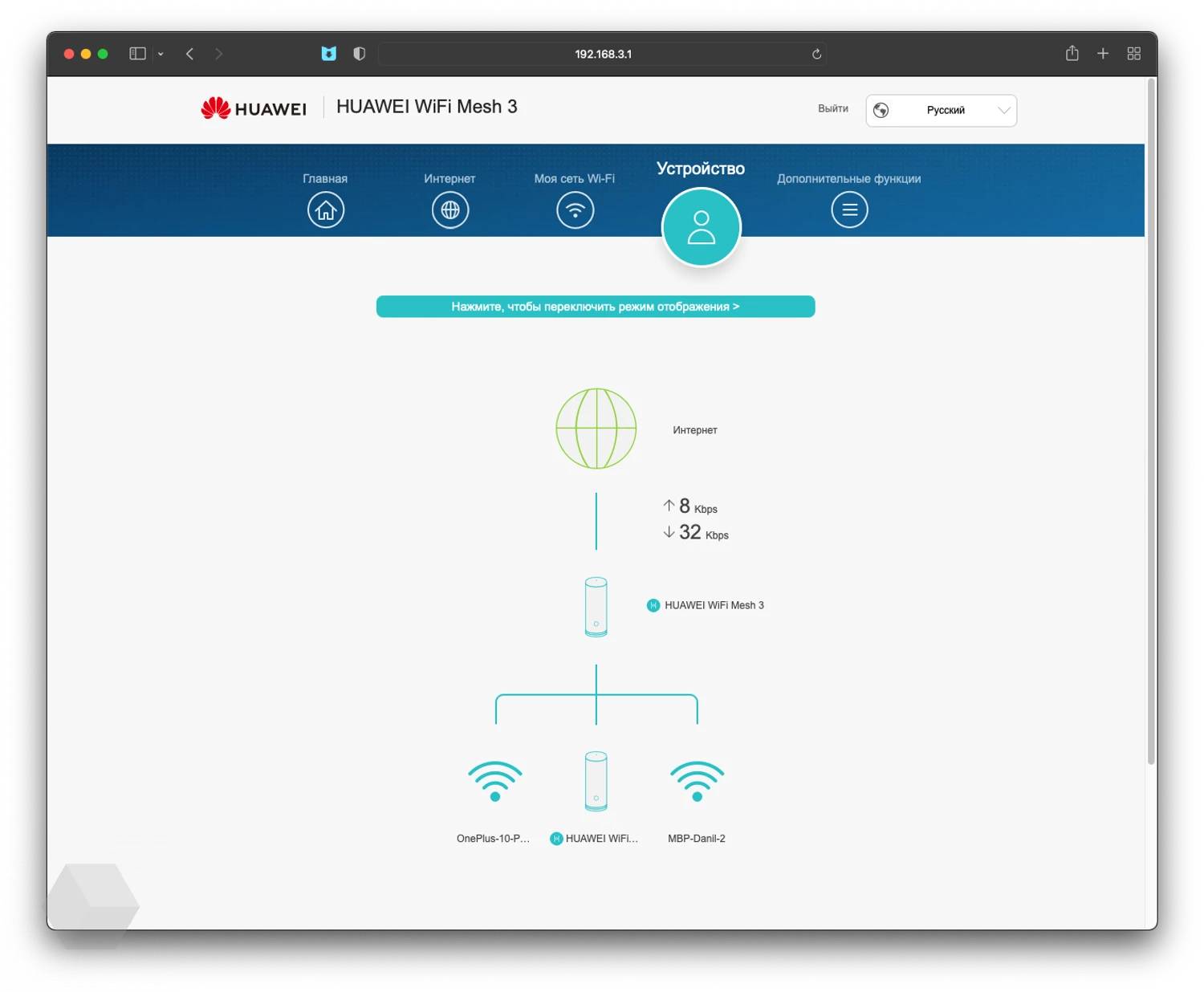Click the HUAWEI WiFi Mesh 3 router label

point(714,605)
